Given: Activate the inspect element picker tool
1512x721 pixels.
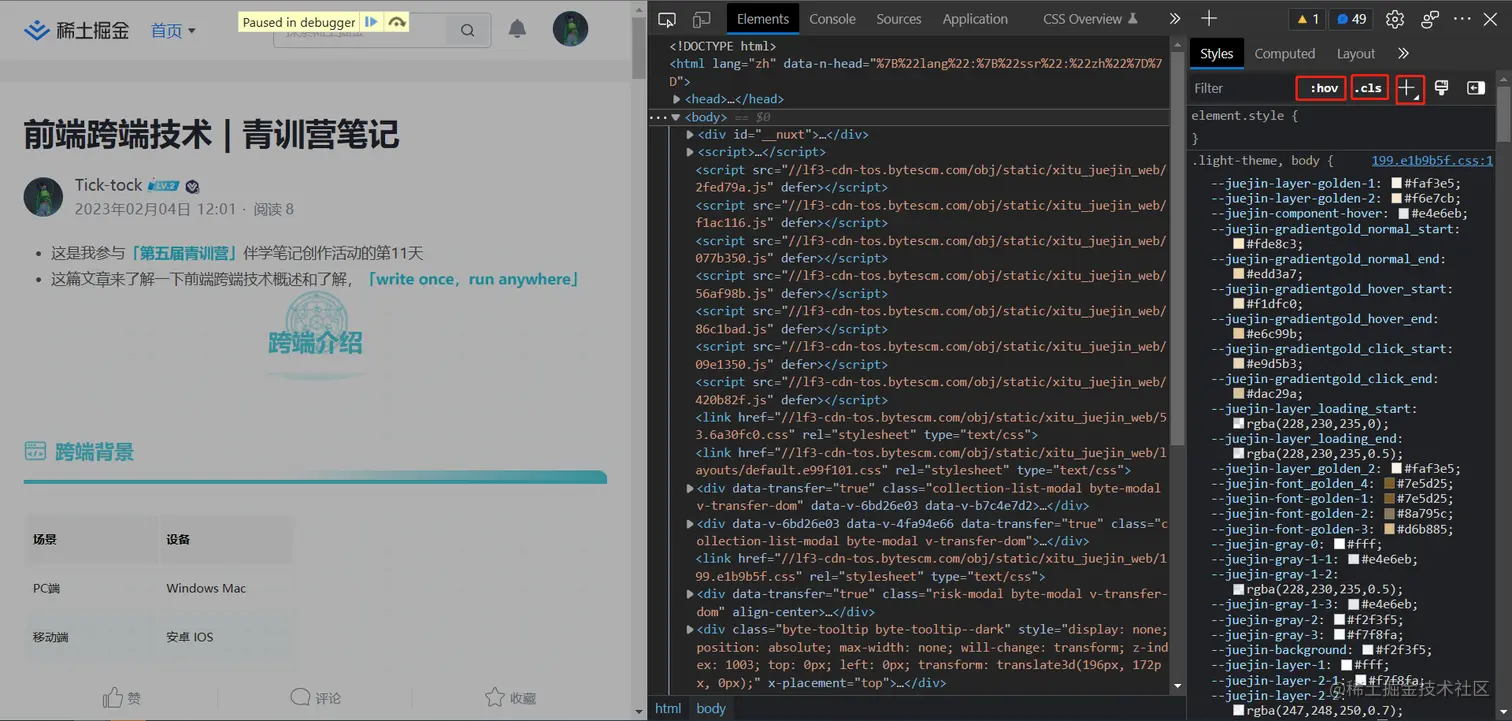Looking at the screenshot, I should coord(668,19).
